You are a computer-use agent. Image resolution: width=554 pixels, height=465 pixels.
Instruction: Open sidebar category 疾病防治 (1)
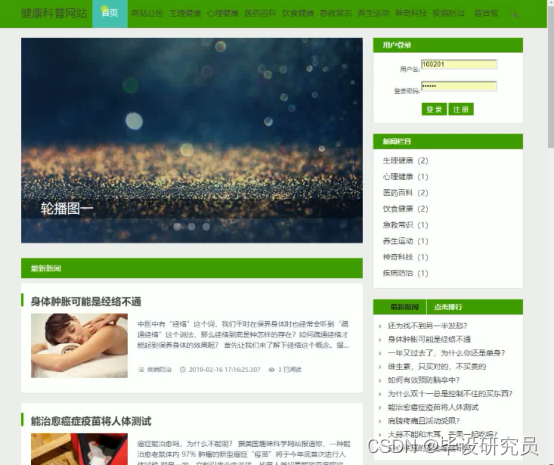point(405,273)
